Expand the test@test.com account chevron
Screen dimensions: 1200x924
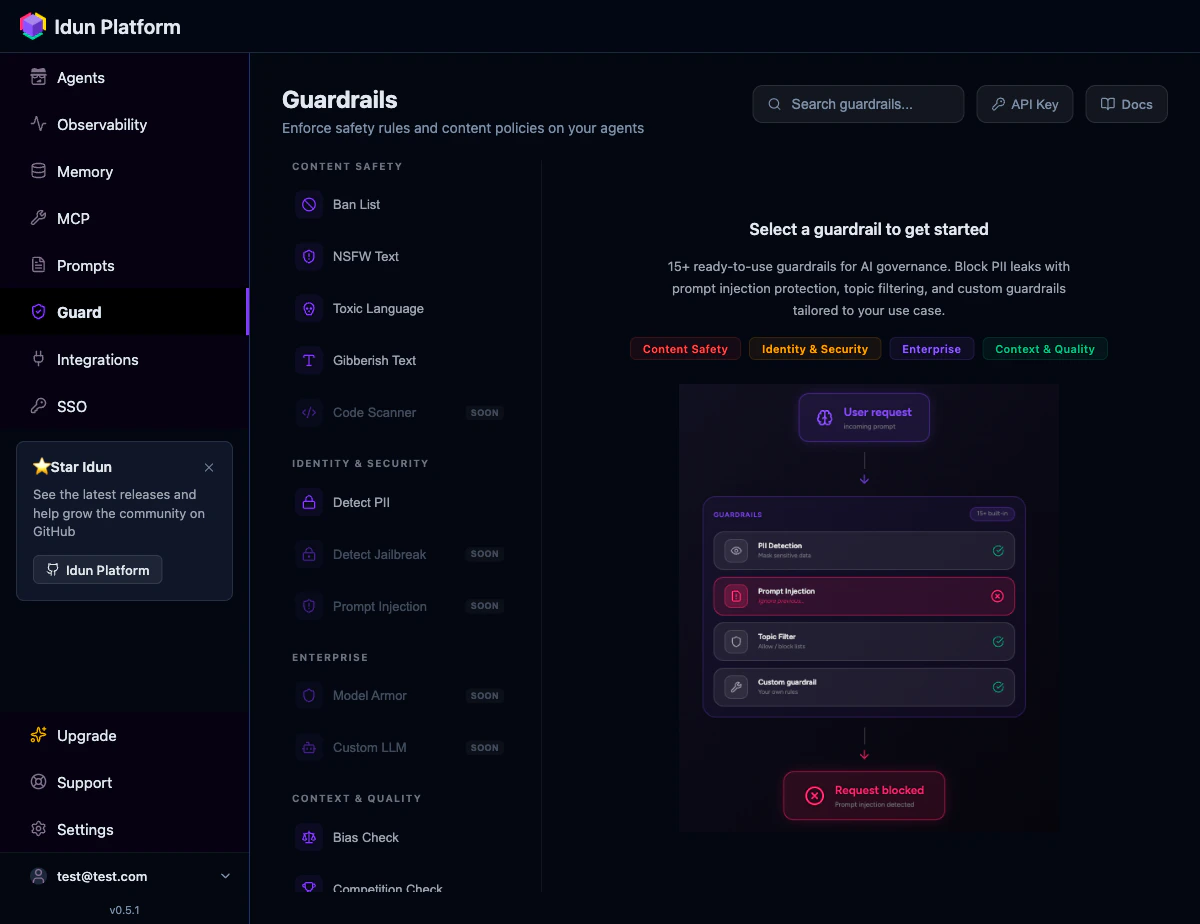pyautogui.click(x=225, y=876)
